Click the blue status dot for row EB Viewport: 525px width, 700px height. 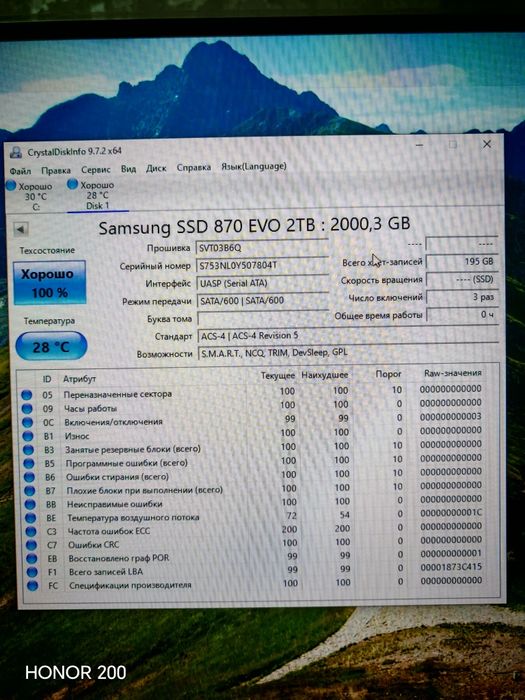(x=32, y=558)
